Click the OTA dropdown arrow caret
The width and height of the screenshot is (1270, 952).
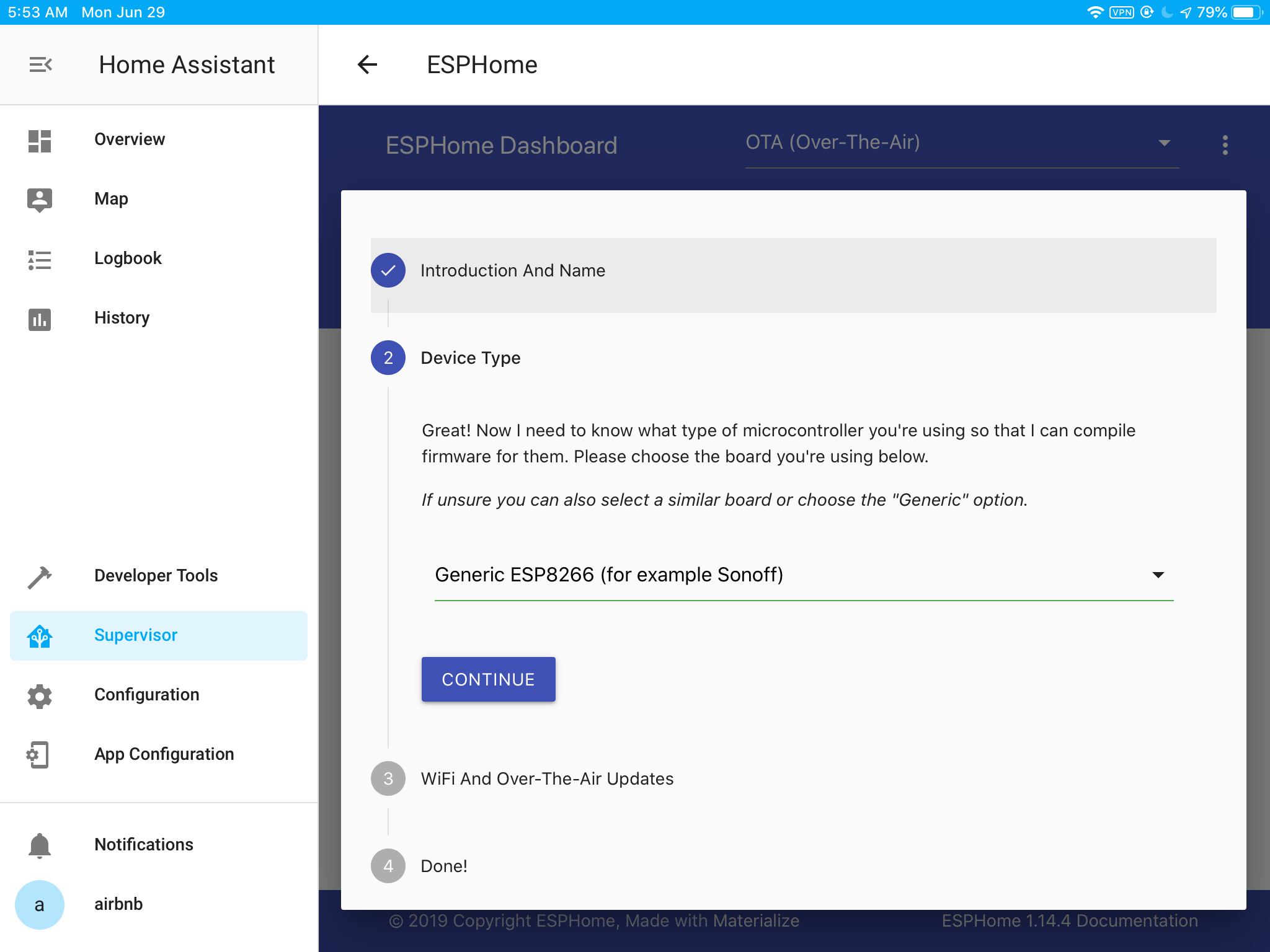click(1164, 143)
